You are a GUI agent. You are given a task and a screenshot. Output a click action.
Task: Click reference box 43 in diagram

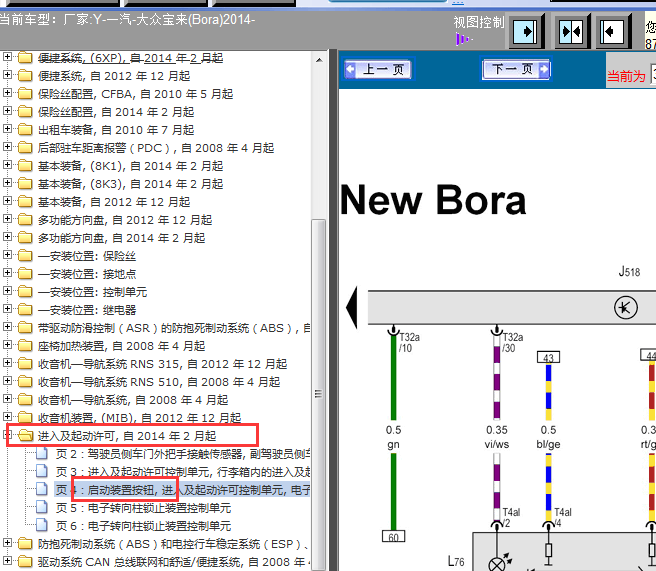[x=548, y=358]
